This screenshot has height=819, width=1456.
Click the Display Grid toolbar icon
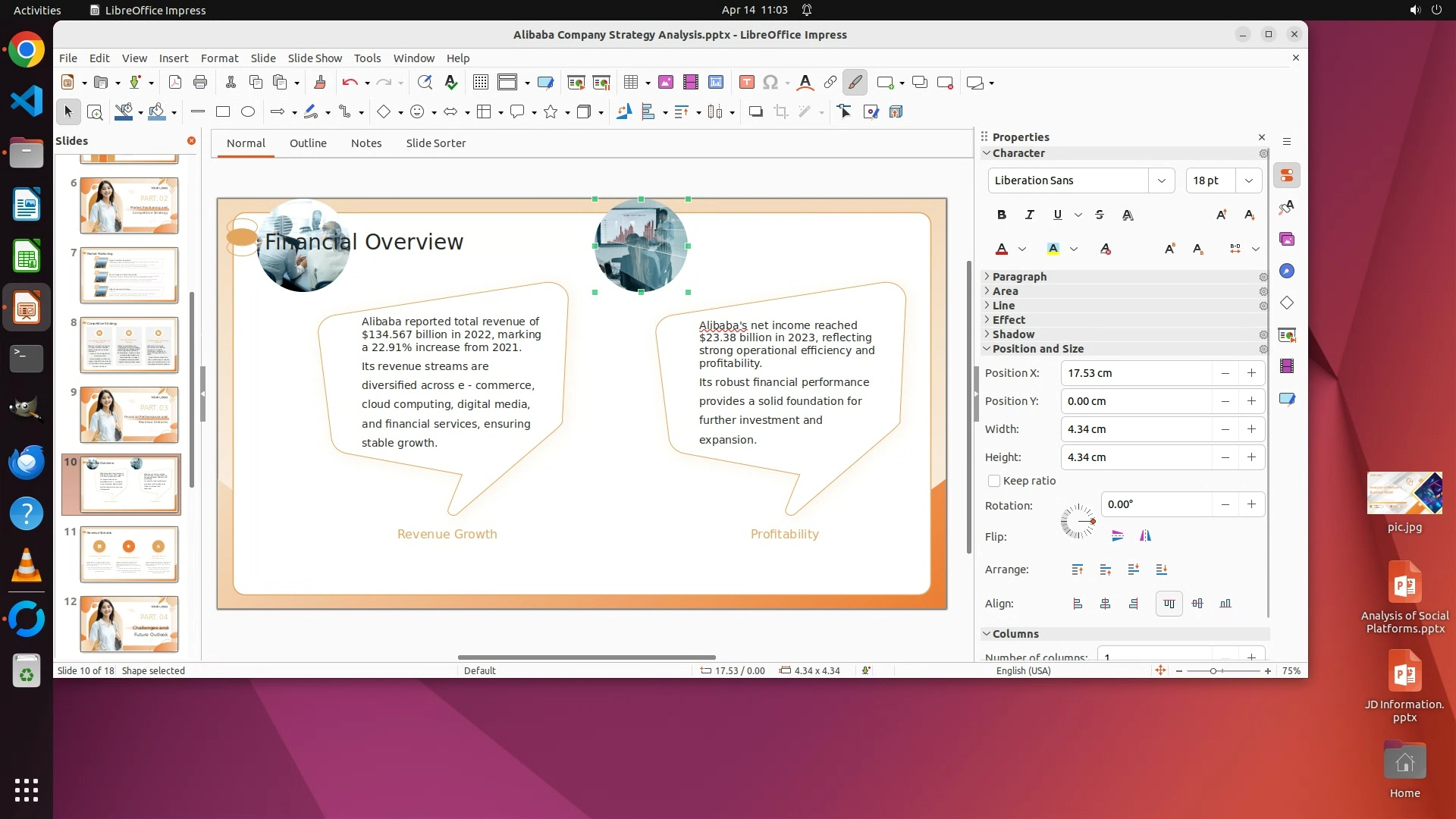click(480, 83)
